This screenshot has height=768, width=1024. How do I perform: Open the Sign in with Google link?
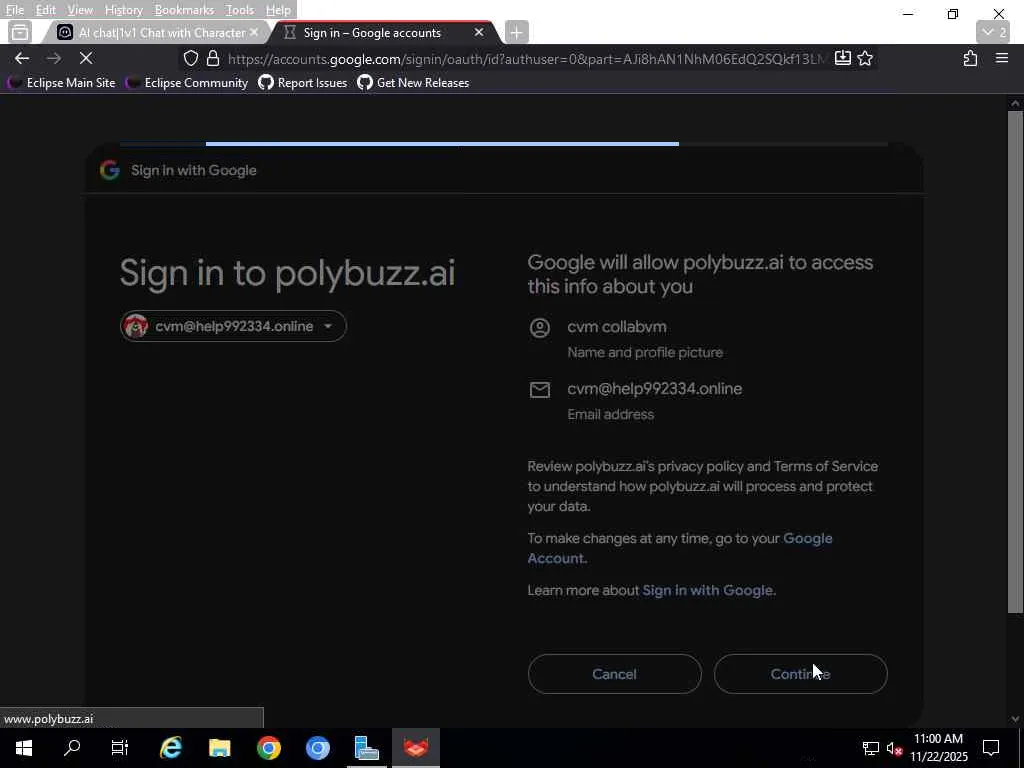[707, 590]
